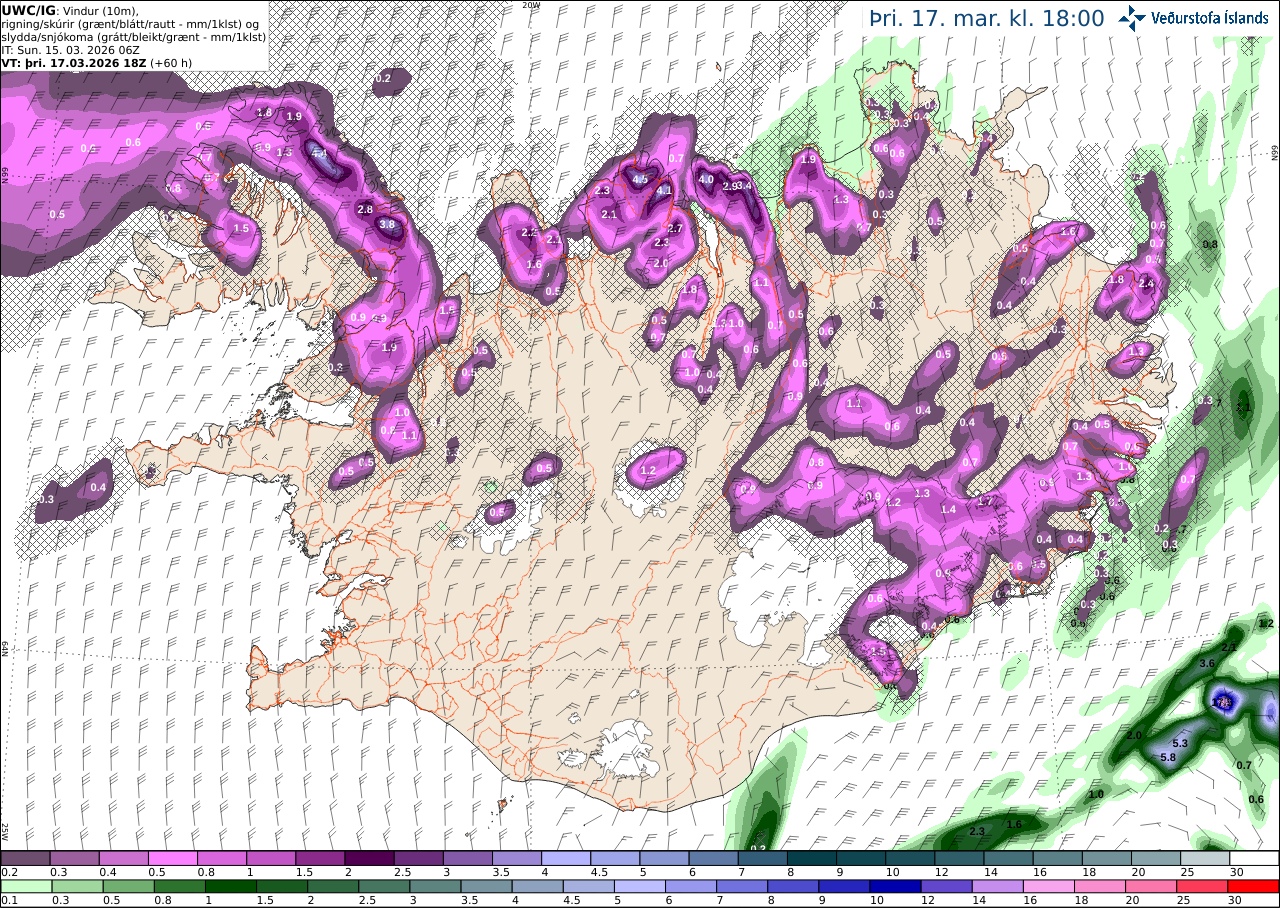The width and height of the screenshot is (1280, 908).
Task: Click the '20W' longitude label
Action: click(x=531, y=5)
